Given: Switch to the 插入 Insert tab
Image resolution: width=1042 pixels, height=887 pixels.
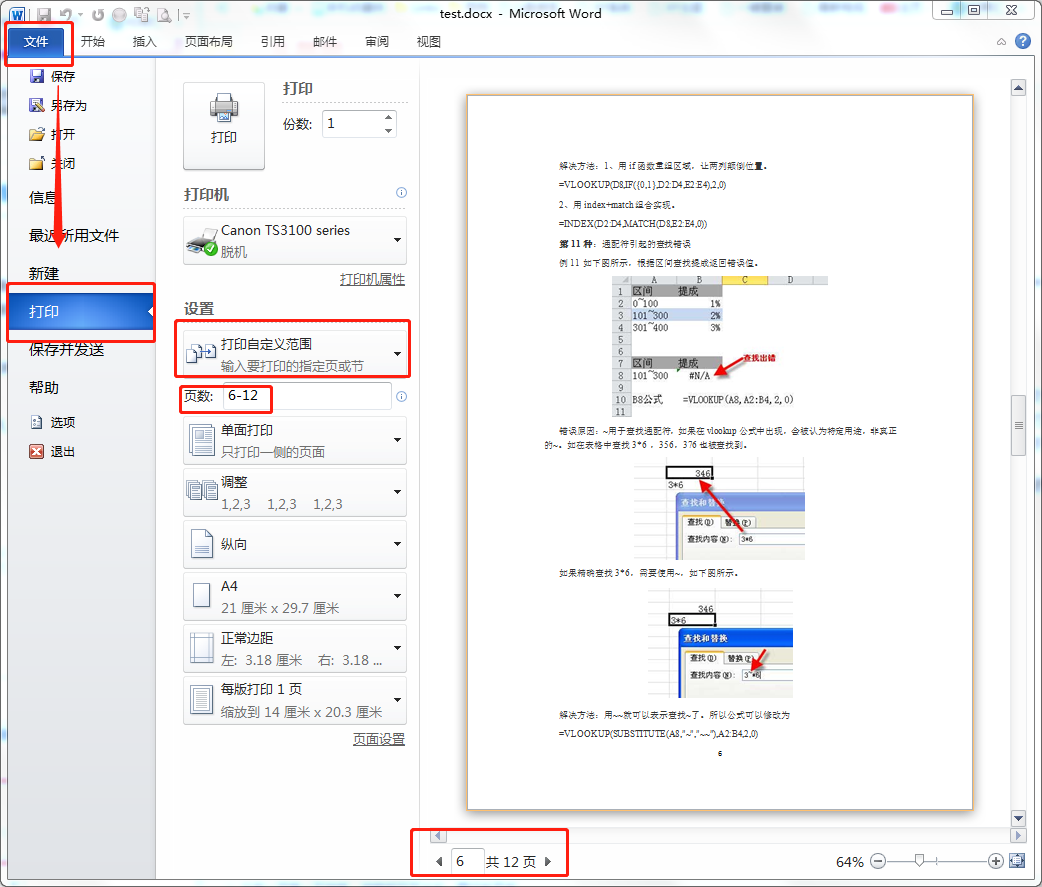Looking at the screenshot, I should (144, 42).
